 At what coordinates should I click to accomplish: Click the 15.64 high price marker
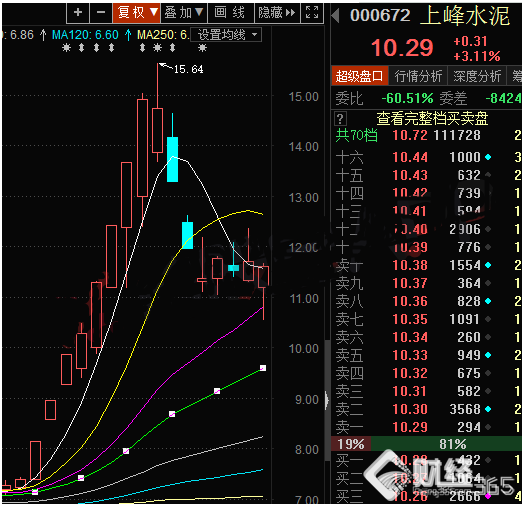188,69
